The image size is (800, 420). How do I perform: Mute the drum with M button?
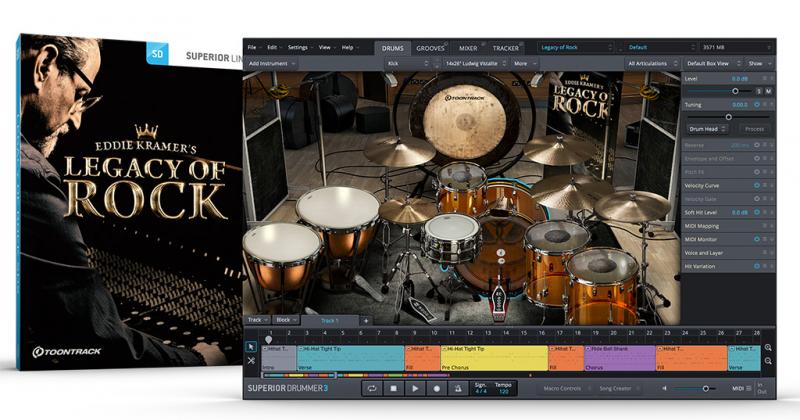[x=769, y=91]
